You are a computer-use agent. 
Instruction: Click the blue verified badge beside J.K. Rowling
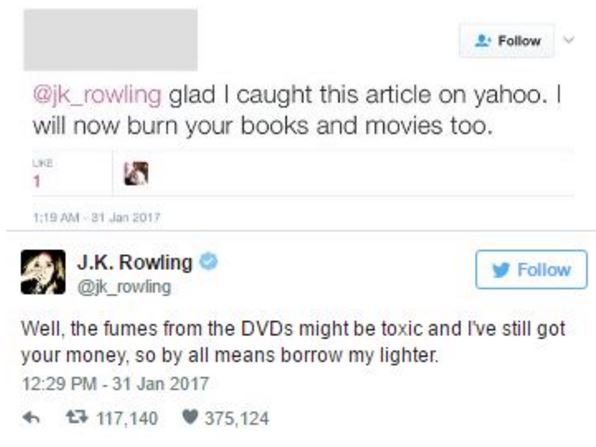209,262
